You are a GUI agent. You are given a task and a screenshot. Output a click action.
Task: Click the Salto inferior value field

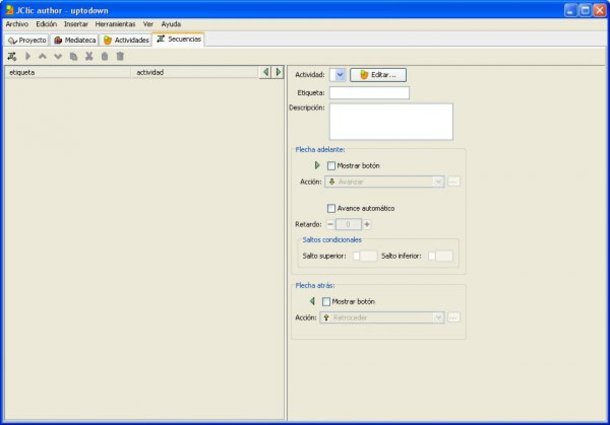click(444, 256)
